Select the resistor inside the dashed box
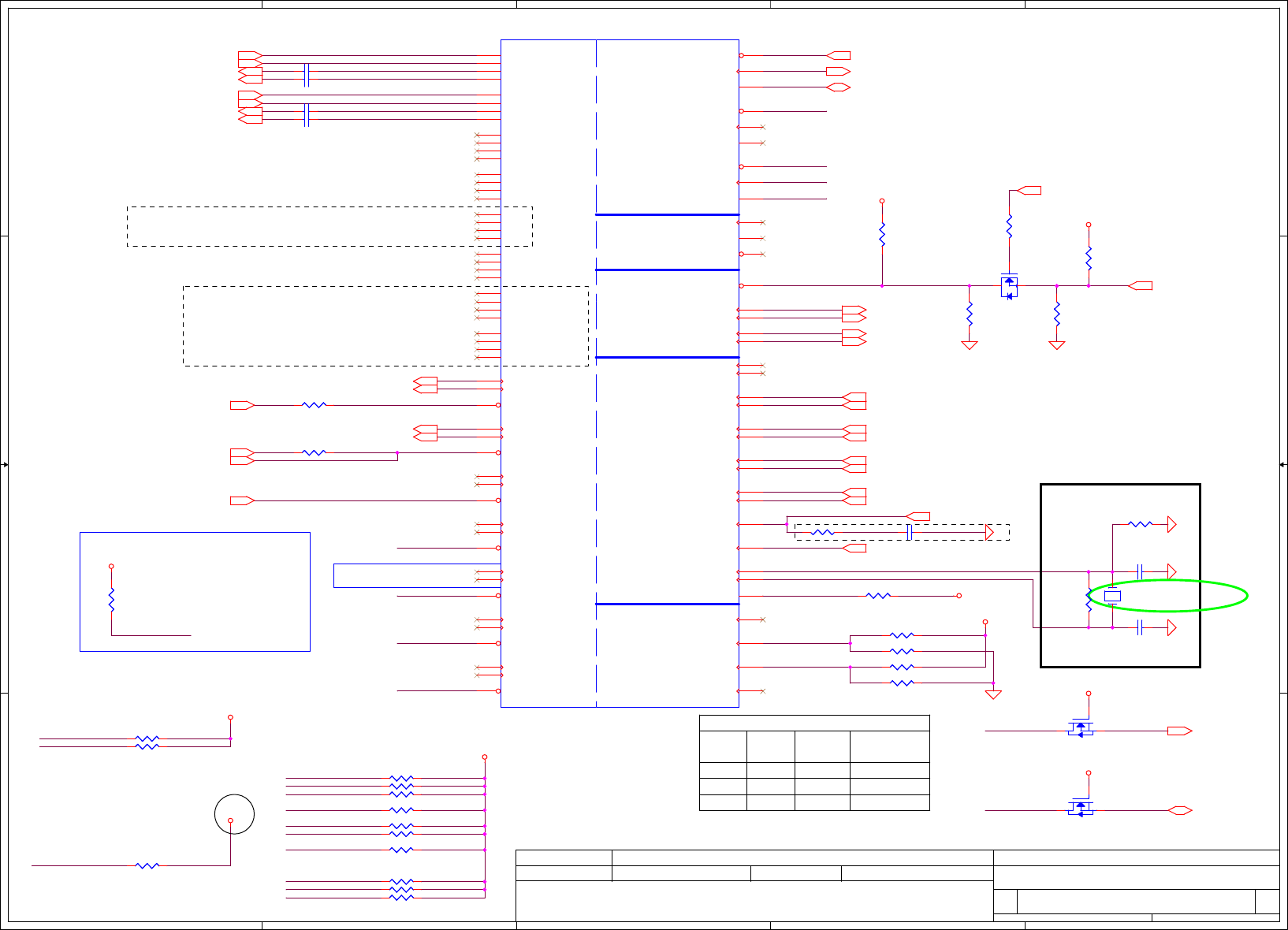The image size is (1288, 930). (x=822, y=533)
